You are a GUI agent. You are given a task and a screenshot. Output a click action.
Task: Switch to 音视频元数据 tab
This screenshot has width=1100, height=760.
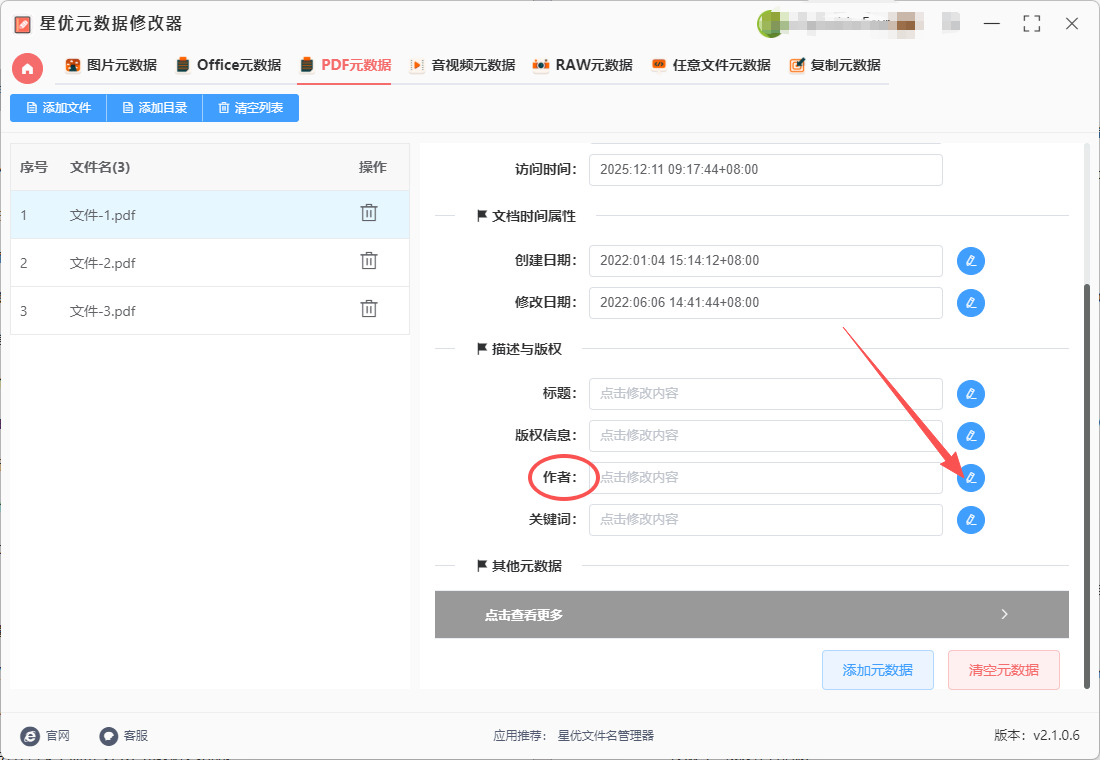pyautogui.click(x=463, y=65)
